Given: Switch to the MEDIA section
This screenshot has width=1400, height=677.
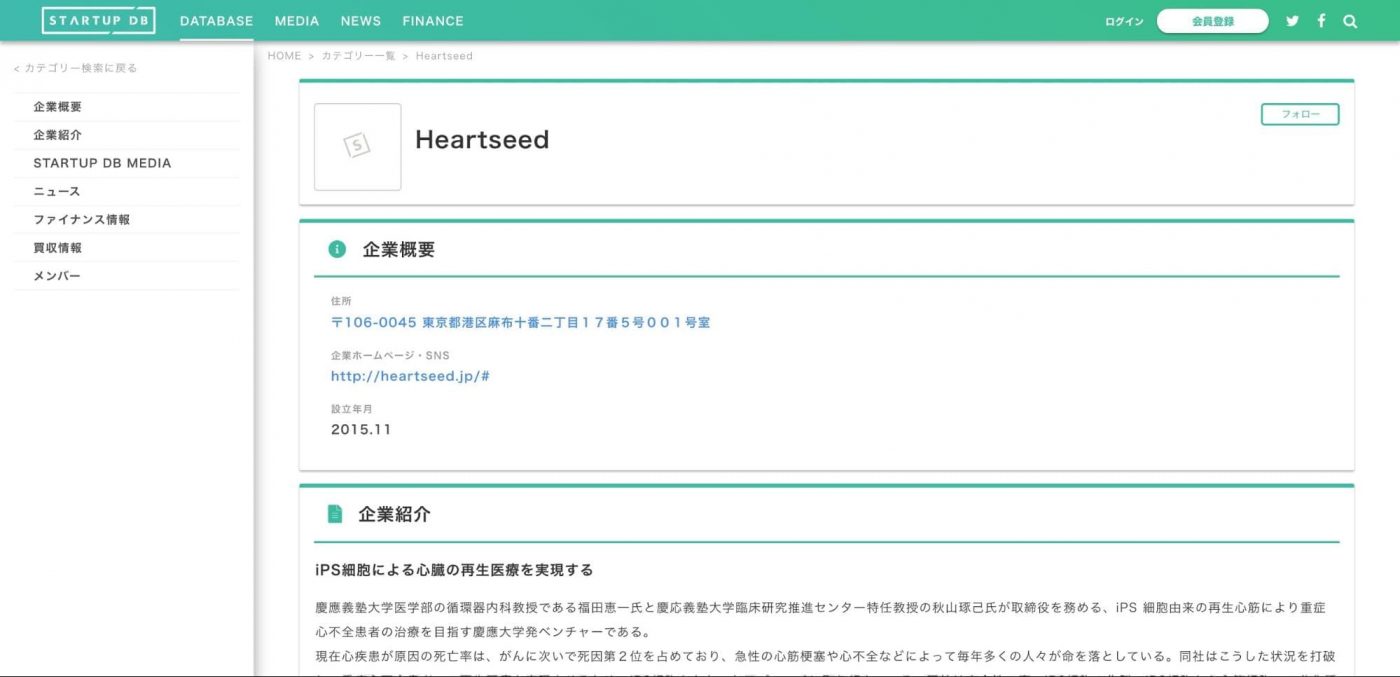Looking at the screenshot, I should [296, 20].
